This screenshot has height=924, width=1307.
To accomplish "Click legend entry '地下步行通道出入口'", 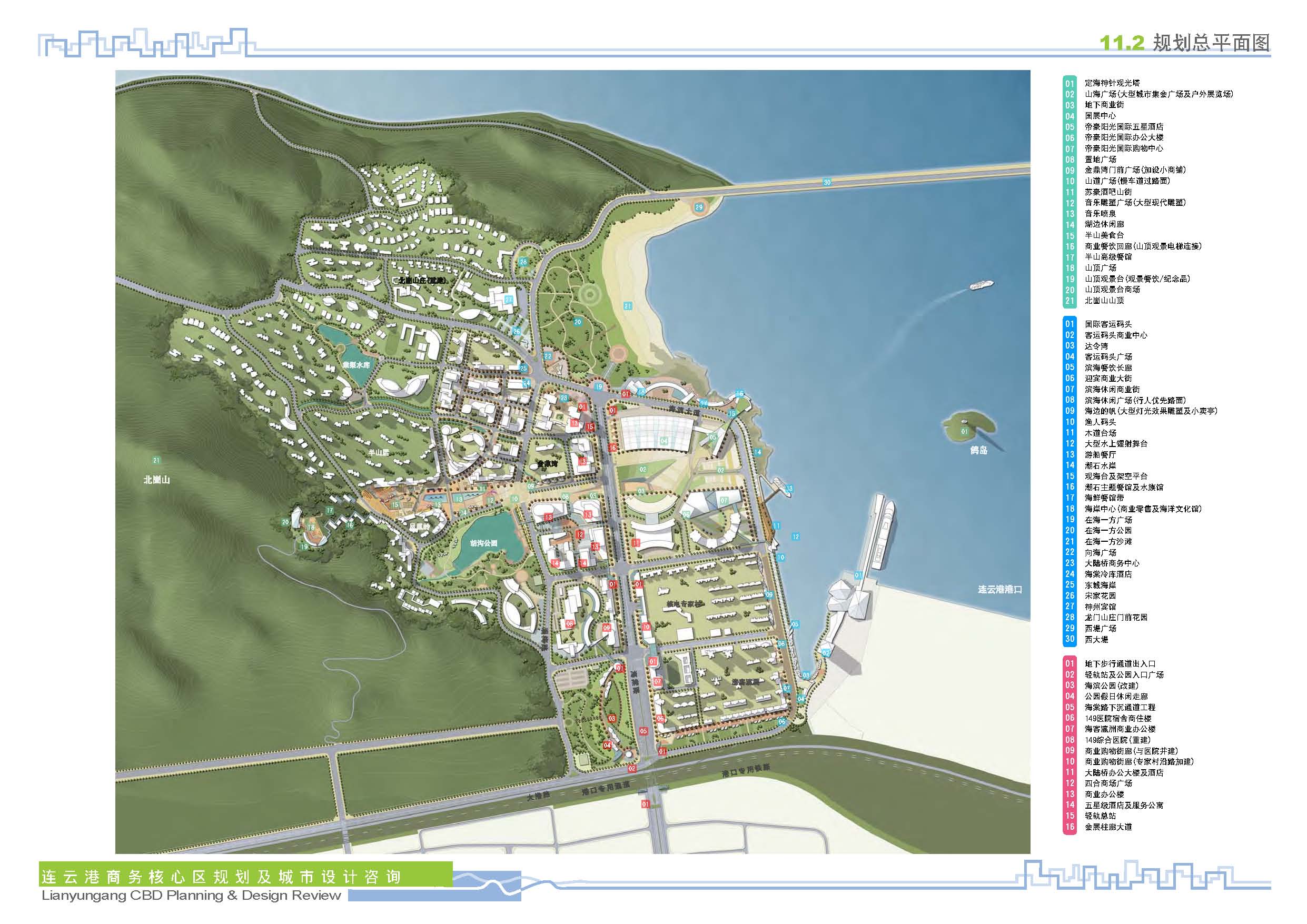I will pos(1120,664).
